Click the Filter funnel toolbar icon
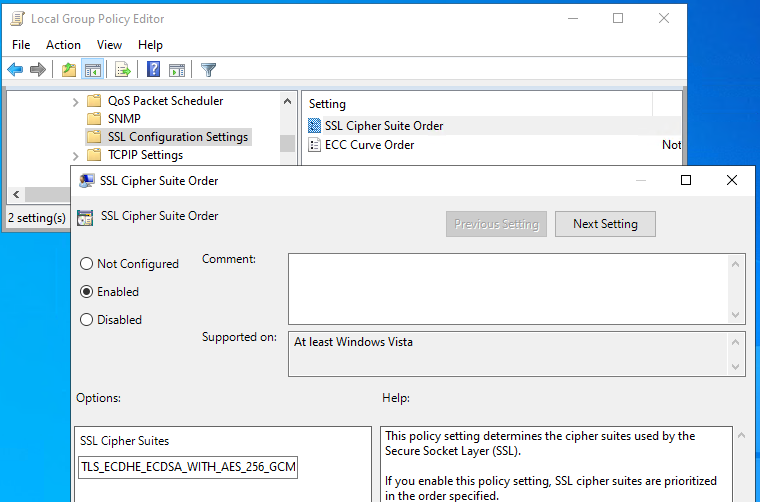 pos(208,70)
